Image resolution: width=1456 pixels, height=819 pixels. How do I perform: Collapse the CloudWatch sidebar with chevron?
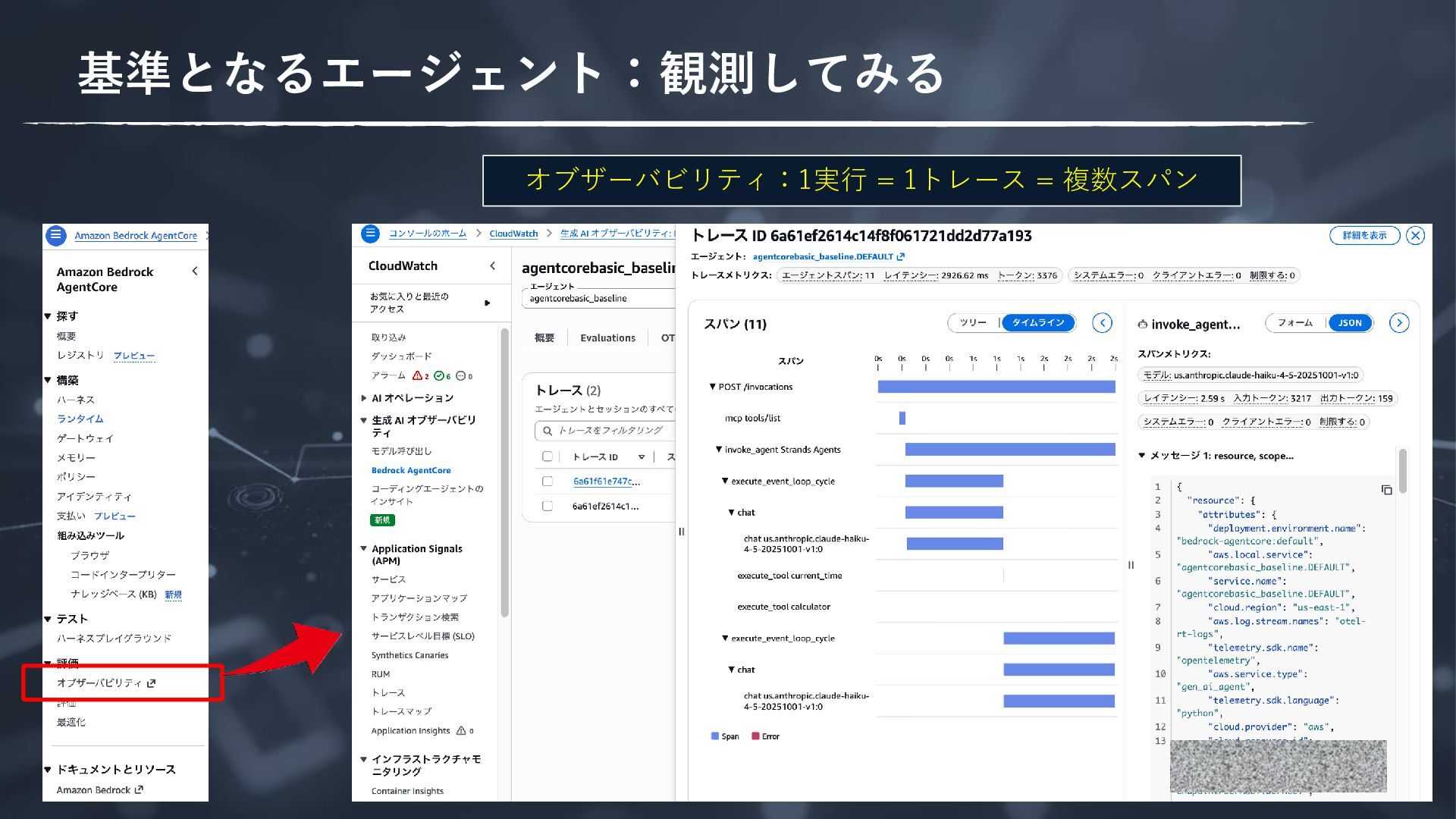click(493, 265)
